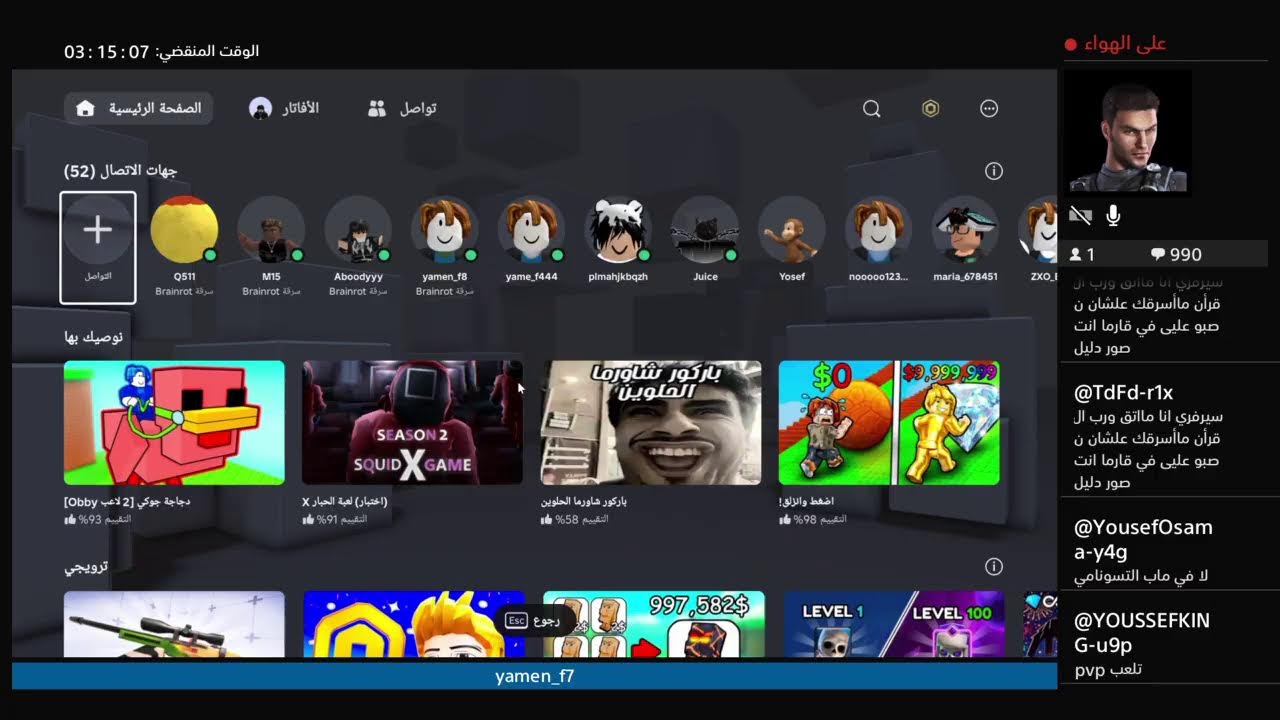Select friend avatar maria_678451
The image size is (1280, 720).
(x=966, y=230)
